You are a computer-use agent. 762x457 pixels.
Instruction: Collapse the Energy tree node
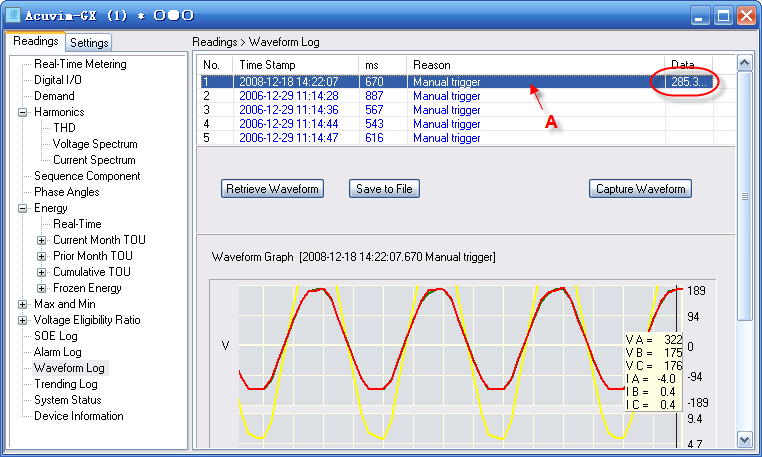22,209
